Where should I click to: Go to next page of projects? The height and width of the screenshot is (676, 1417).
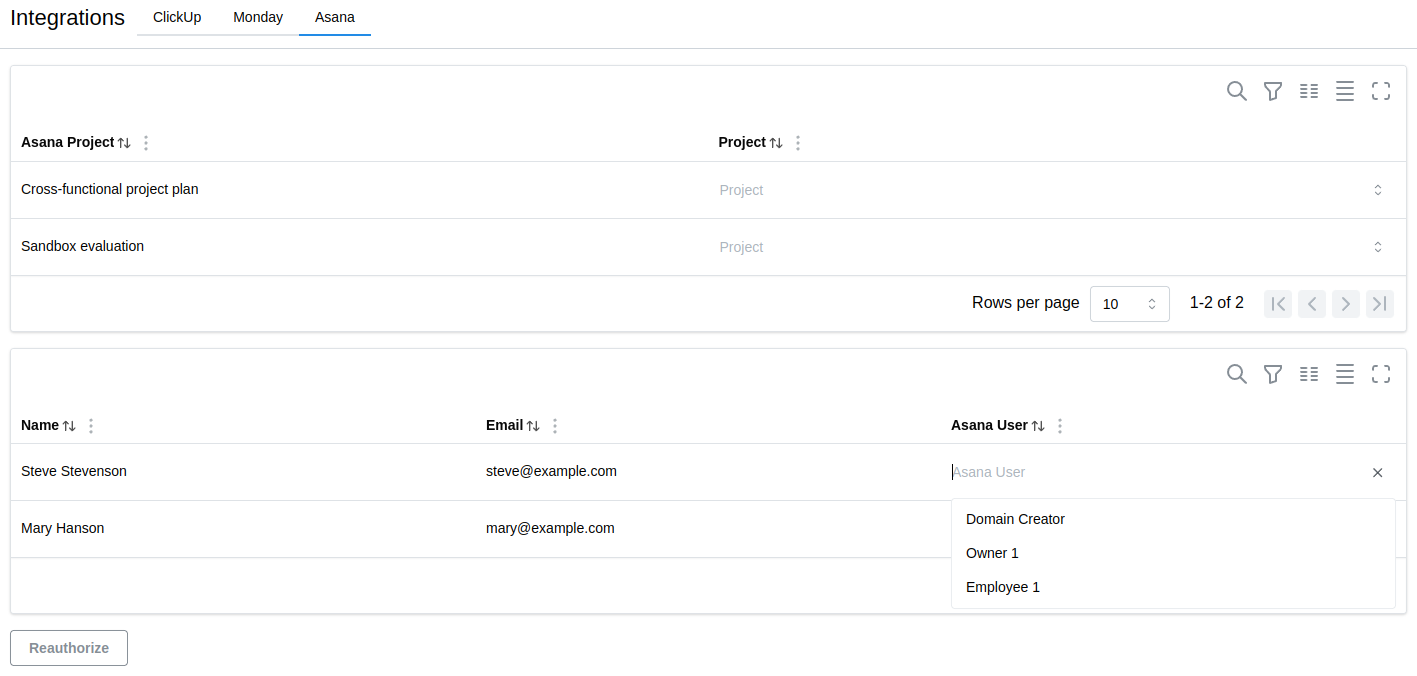tap(1346, 304)
